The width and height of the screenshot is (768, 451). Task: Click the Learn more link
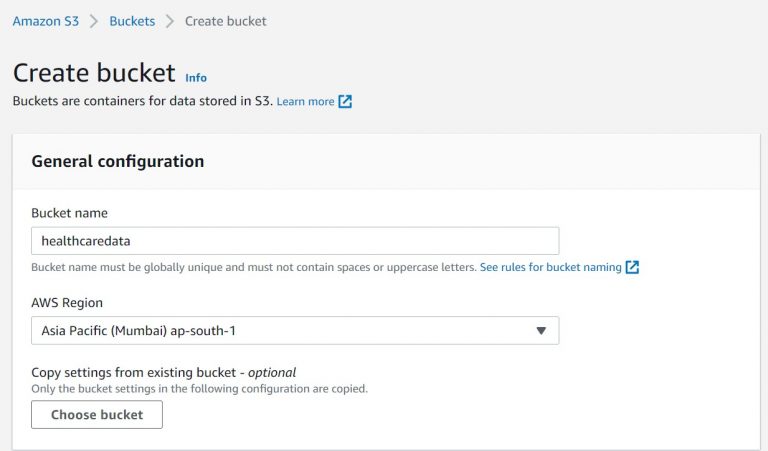coord(305,101)
